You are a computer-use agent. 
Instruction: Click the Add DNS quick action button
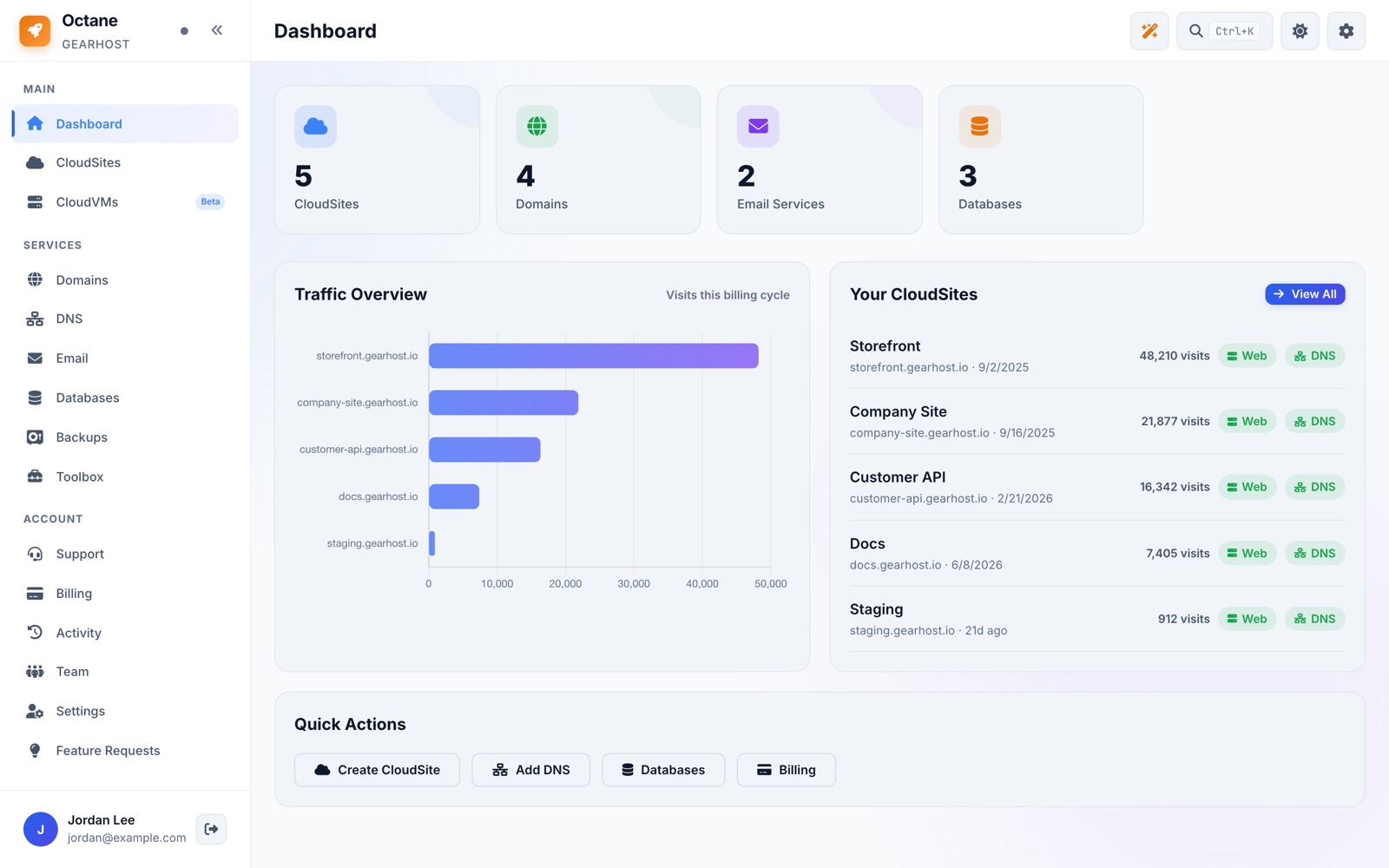point(530,770)
